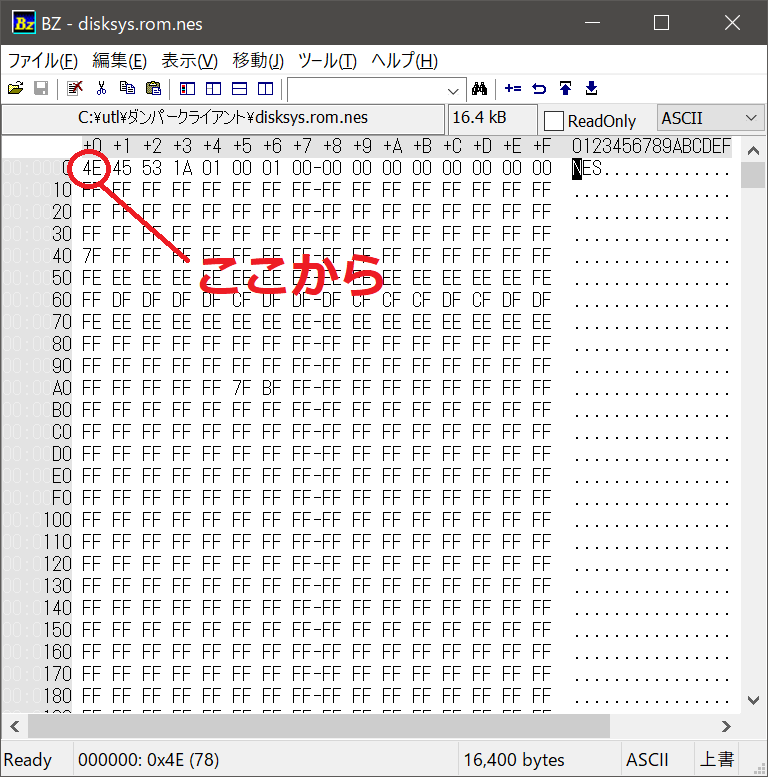This screenshot has width=768, height=777.
Task: Click the Paste clipboard icon
Action: point(153,89)
